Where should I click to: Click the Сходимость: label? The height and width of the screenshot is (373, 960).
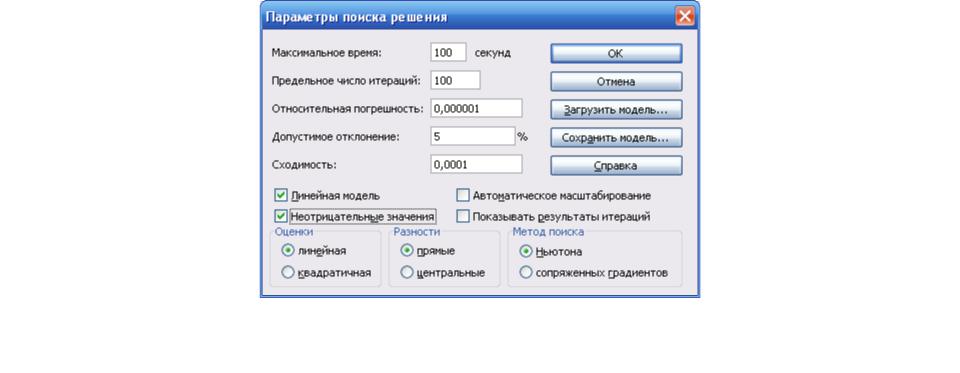pyautogui.click(x=304, y=165)
